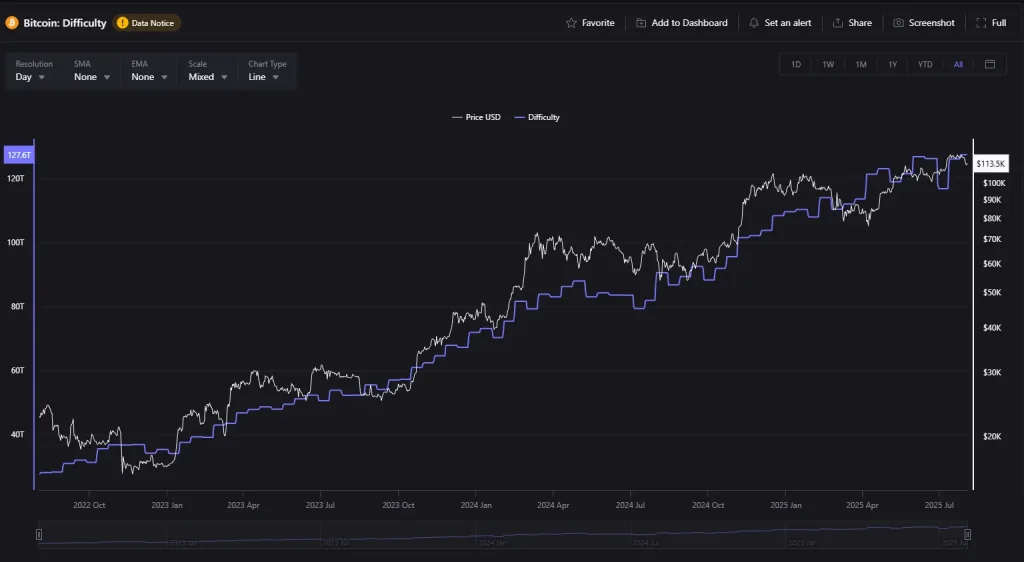This screenshot has width=1024, height=562.
Task: Click the 120T difficulty axis label
Action: (x=16, y=178)
